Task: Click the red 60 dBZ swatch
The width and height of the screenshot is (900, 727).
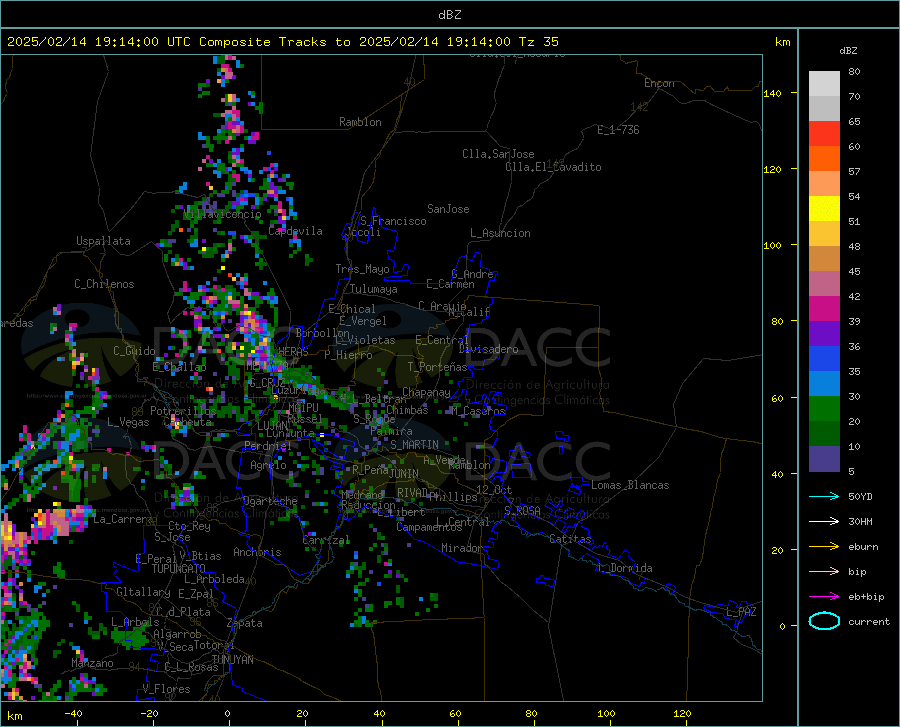Action: [824, 134]
